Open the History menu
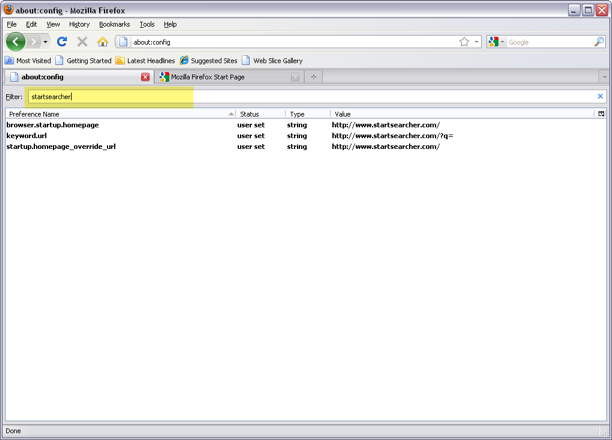This screenshot has width=612, height=440. (79, 24)
